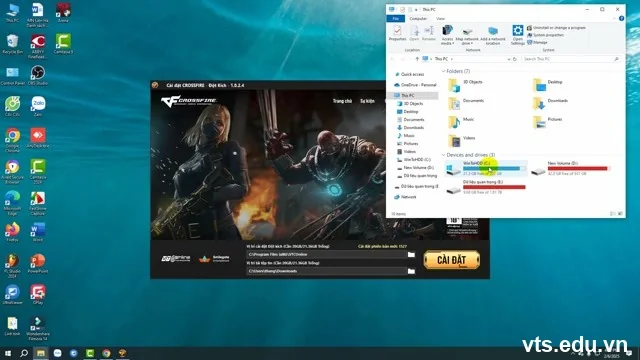Open the 3D Objects folder tile
This screenshot has width=640, height=360.
coord(466,85)
